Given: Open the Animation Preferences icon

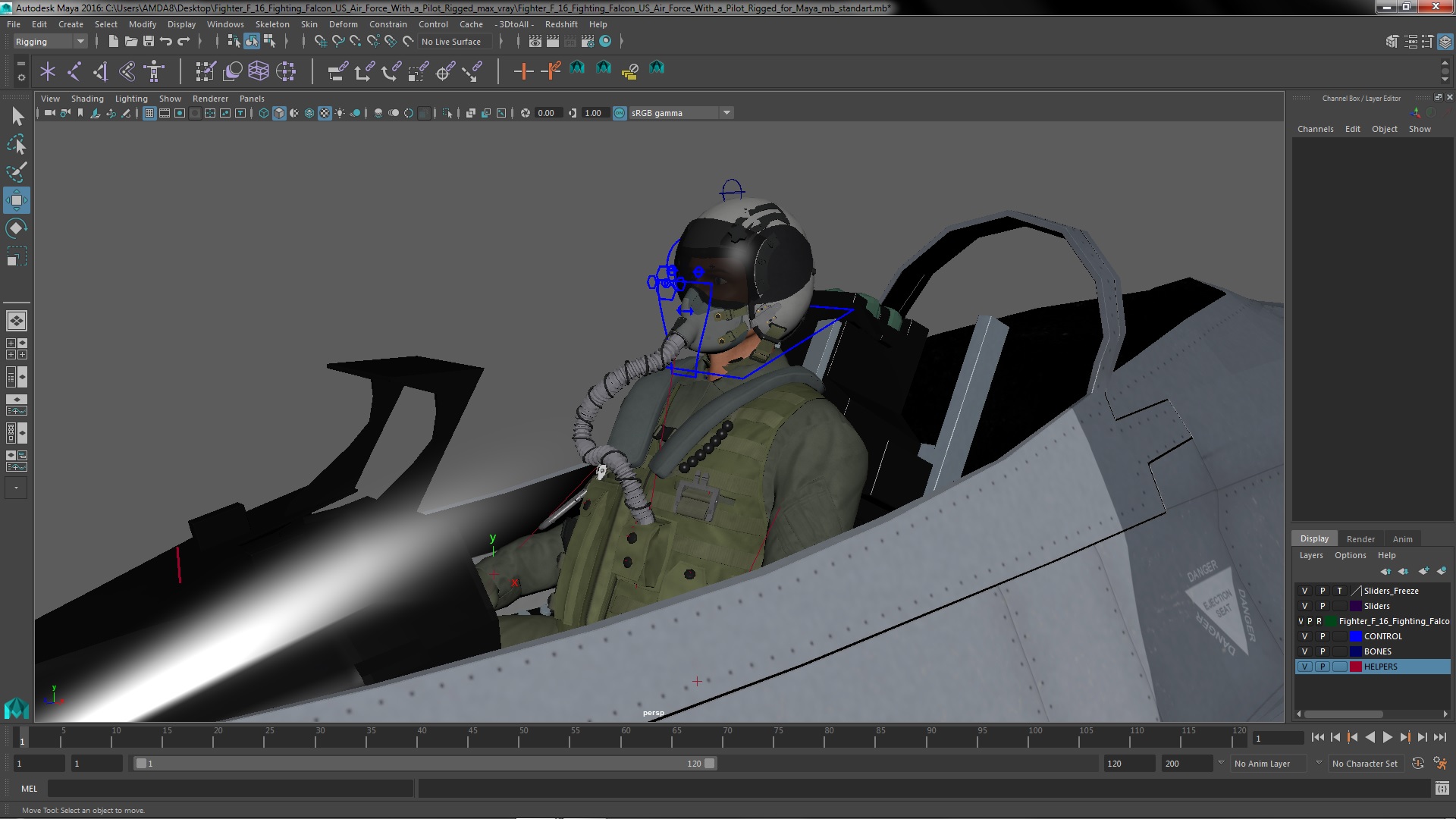Looking at the screenshot, I should (1440, 764).
